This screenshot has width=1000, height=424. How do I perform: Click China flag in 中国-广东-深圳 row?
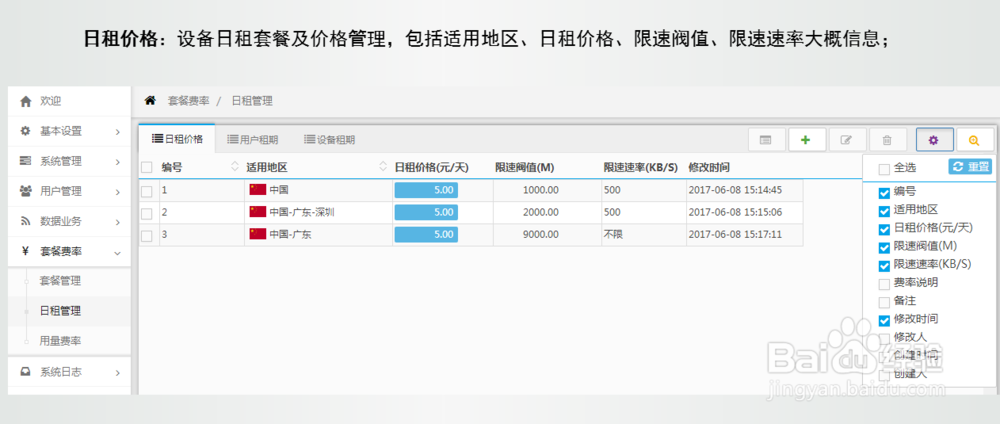258,212
